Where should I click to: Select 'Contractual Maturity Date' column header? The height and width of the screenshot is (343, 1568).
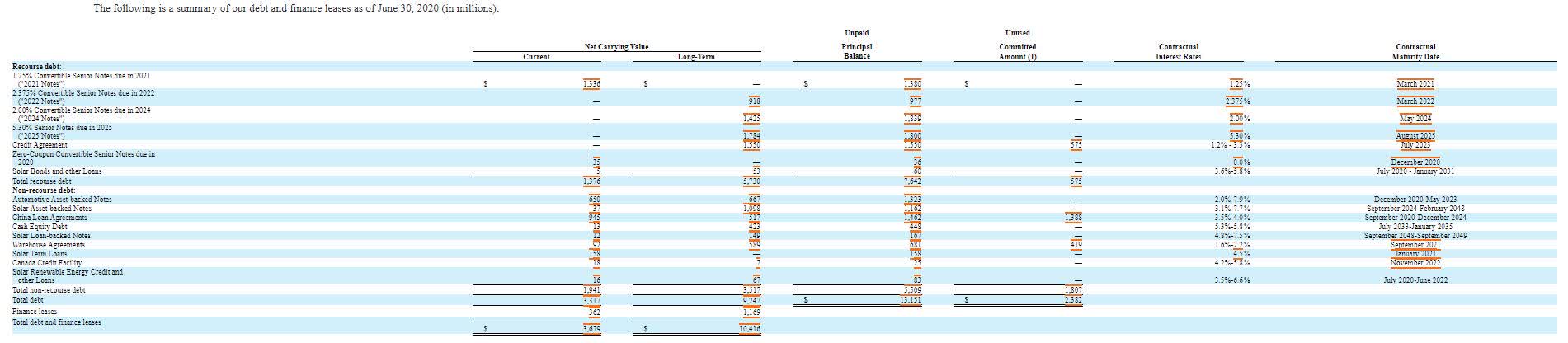(1415, 52)
